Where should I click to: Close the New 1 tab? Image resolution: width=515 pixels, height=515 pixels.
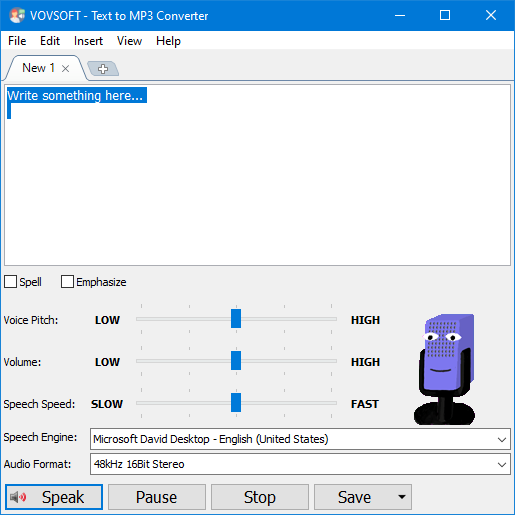coord(65,69)
